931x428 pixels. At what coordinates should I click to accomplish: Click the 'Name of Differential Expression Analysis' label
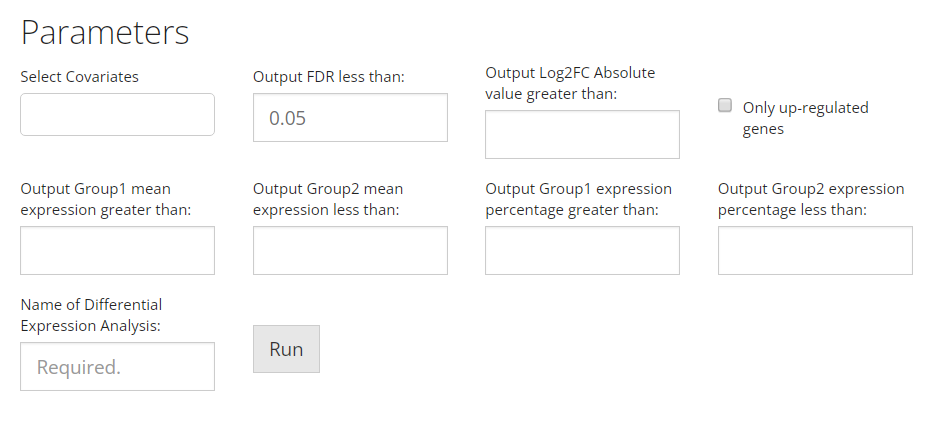[91, 314]
